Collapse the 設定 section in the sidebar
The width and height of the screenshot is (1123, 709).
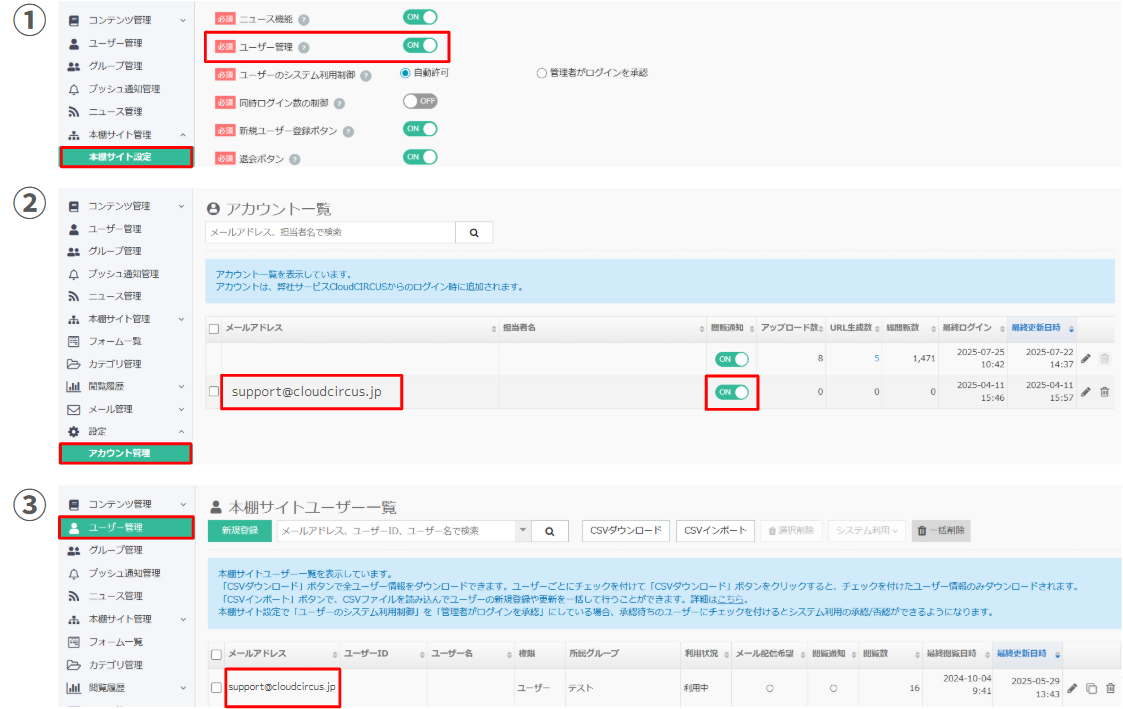coord(181,432)
